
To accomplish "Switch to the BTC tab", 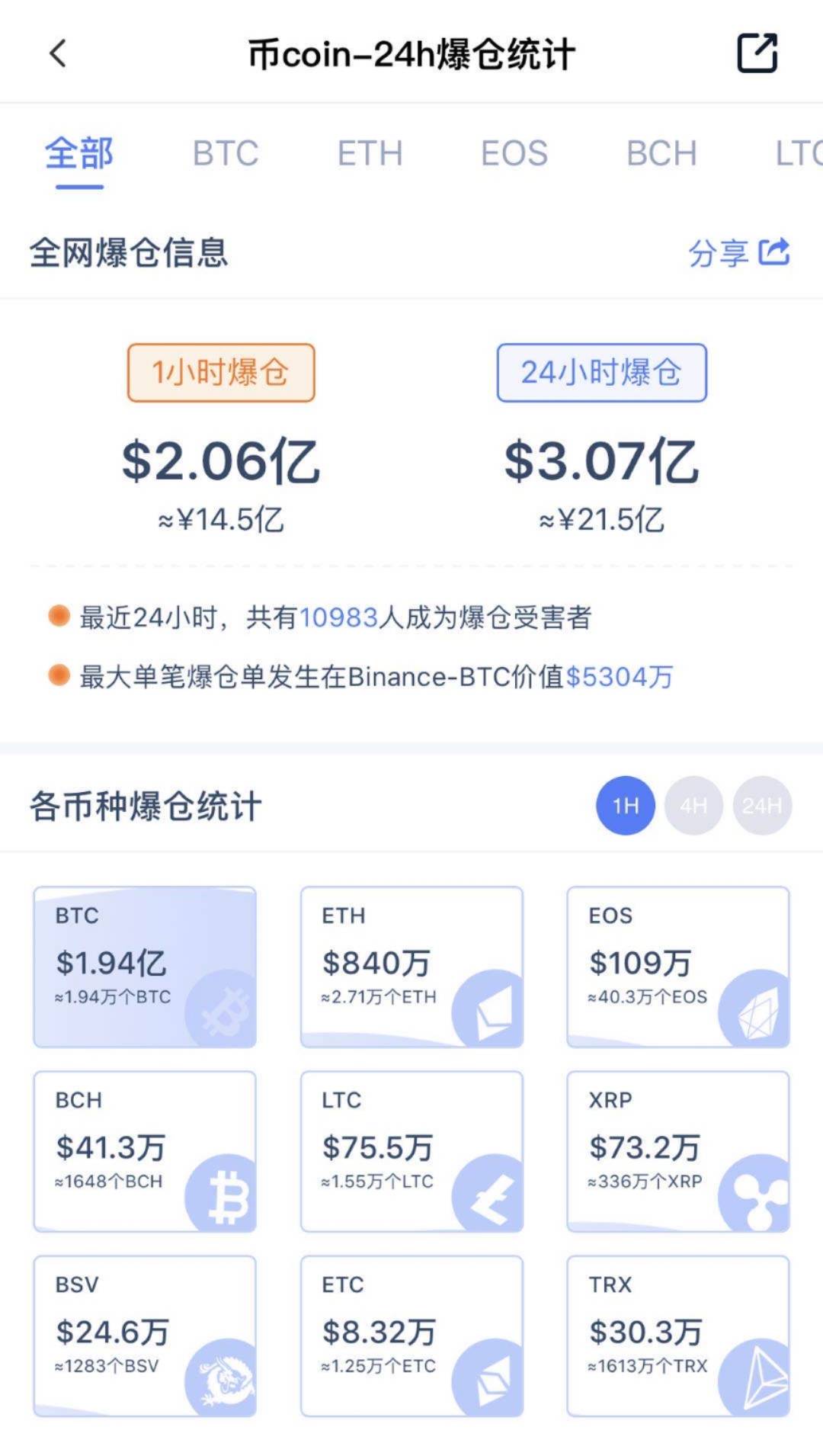I will pyautogui.click(x=226, y=153).
